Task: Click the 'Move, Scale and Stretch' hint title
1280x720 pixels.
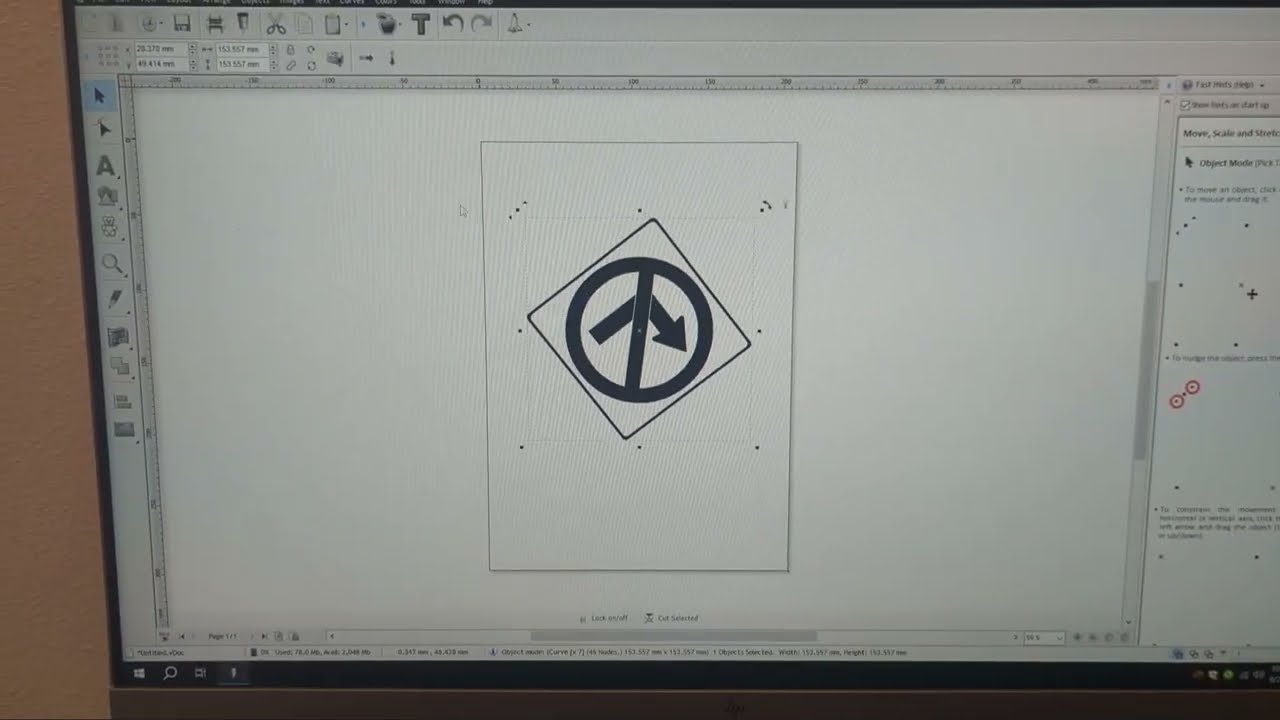Action: 1231,133
